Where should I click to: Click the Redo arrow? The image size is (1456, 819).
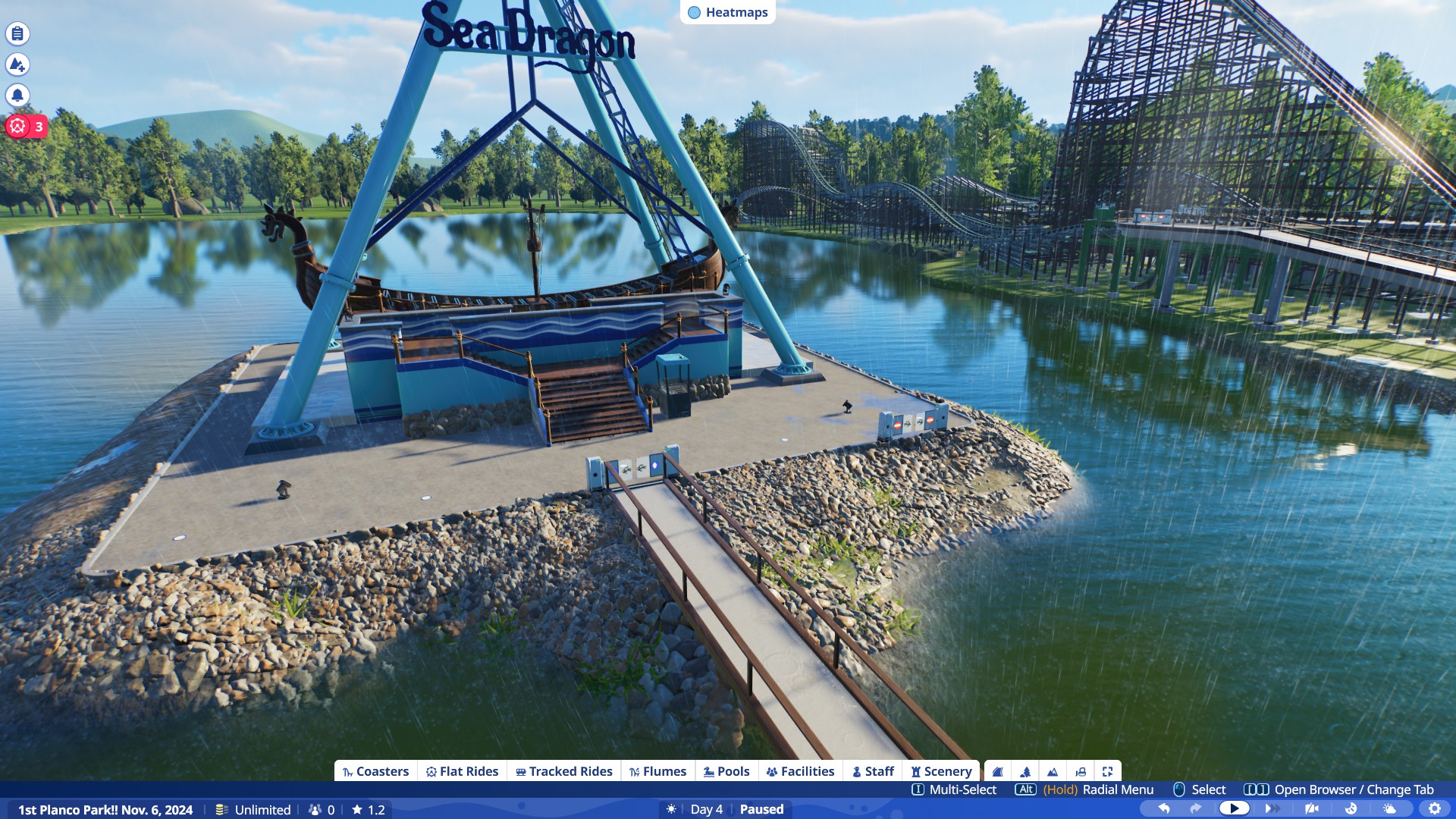coord(1196,808)
